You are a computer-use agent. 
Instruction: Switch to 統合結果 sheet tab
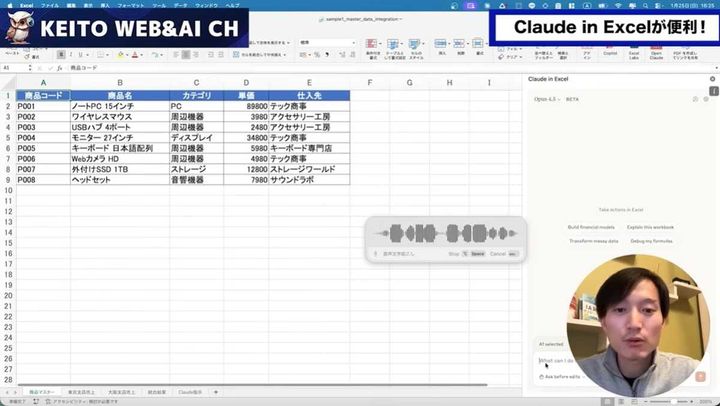157,392
